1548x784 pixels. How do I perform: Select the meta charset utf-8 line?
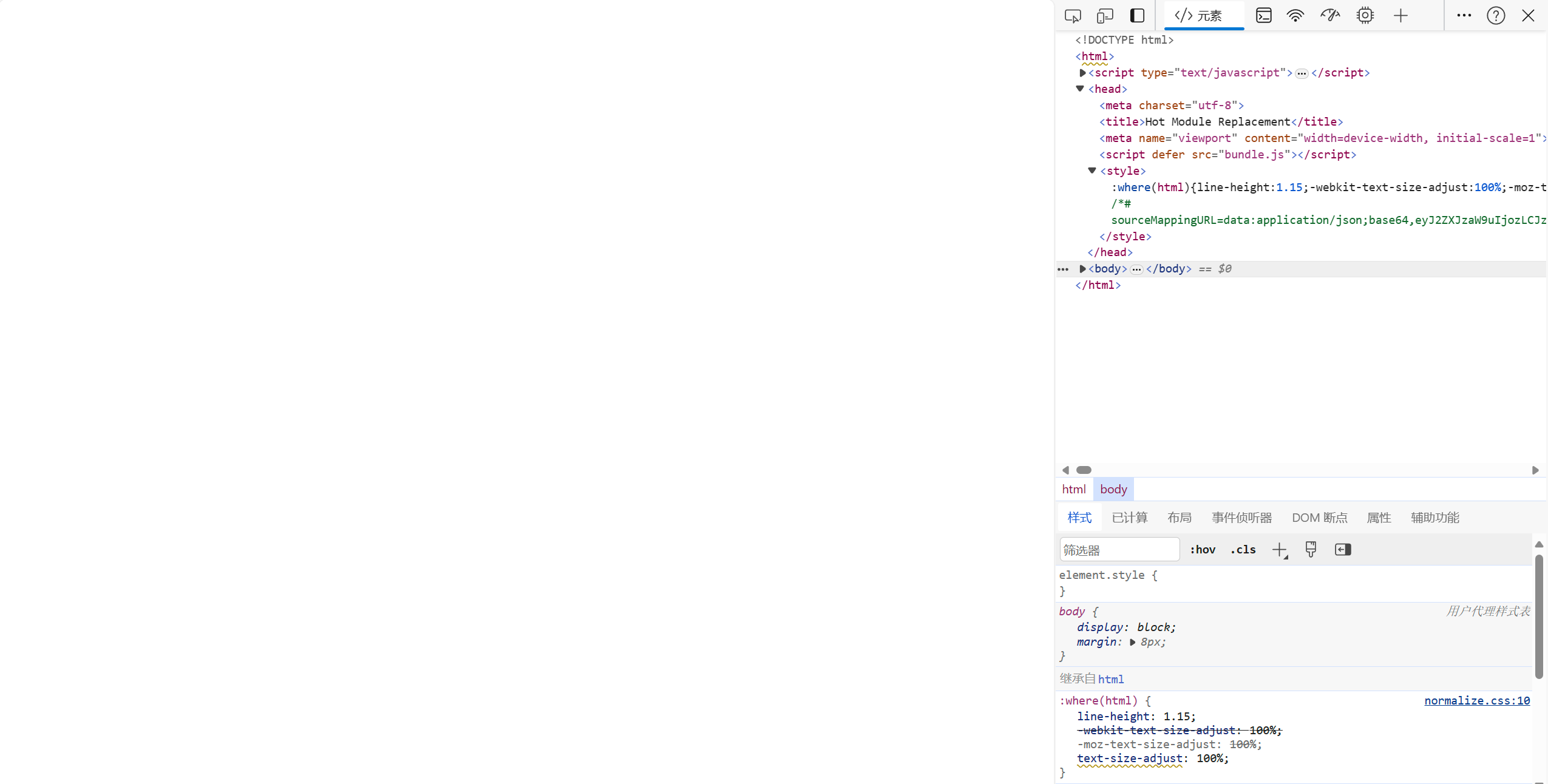(x=1172, y=106)
